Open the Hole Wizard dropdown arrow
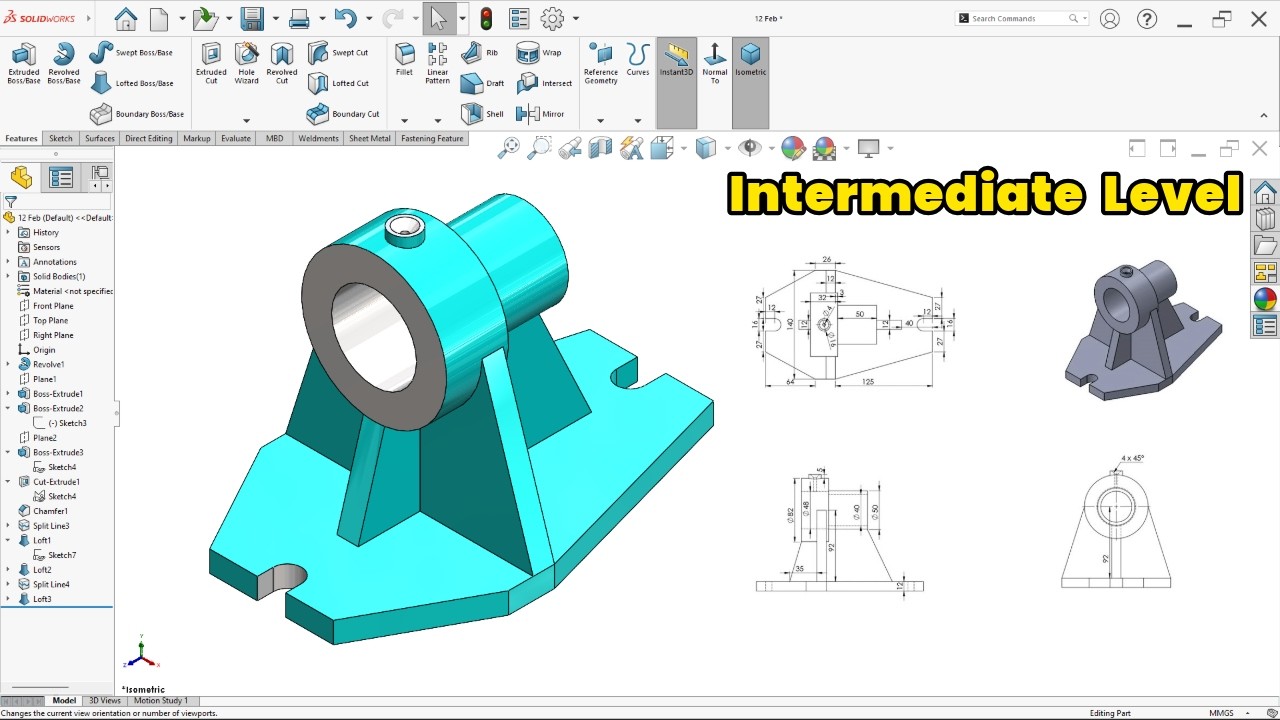Viewport: 1280px width, 720px height. pyautogui.click(x=246, y=121)
